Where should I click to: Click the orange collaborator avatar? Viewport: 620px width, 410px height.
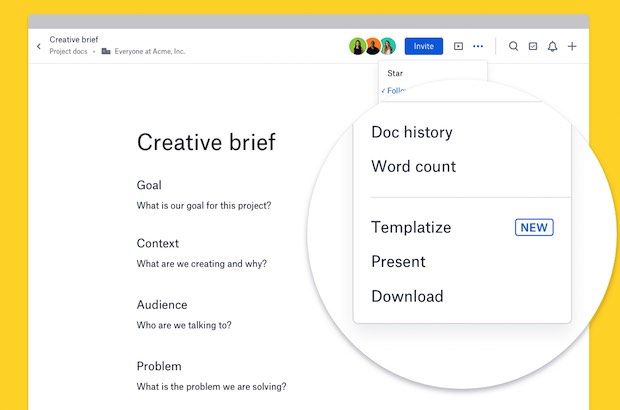pos(372,46)
